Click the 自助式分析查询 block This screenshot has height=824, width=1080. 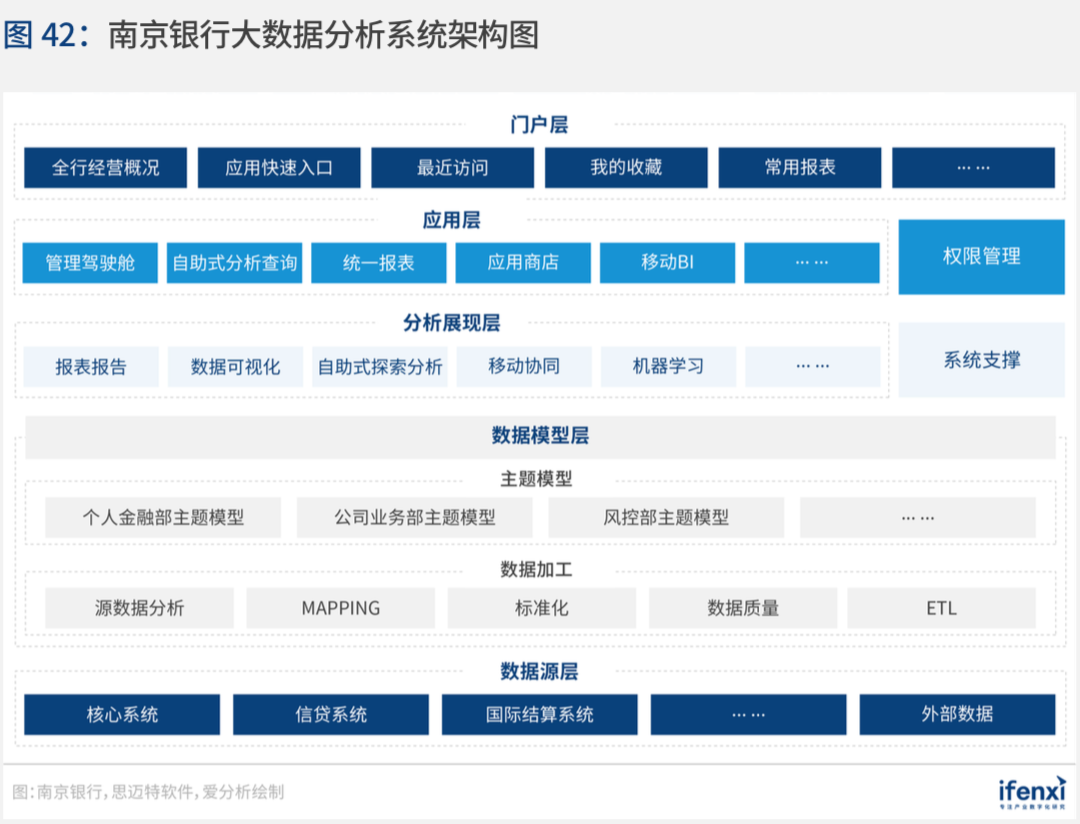(x=234, y=262)
